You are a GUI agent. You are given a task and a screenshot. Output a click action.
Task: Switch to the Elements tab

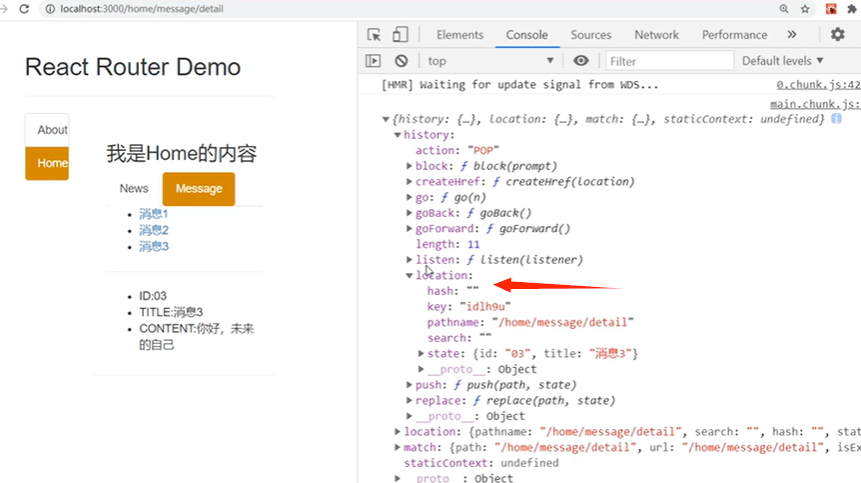pyautogui.click(x=460, y=35)
